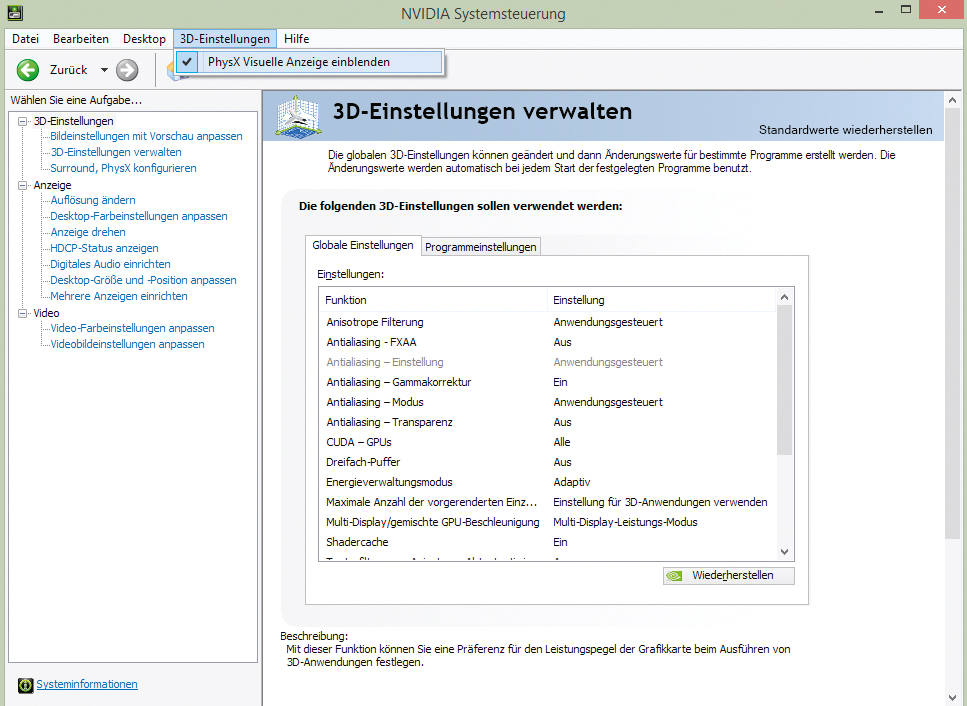The height and width of the screenshot is (706, 967).
Task: Collapse the 3D-Einstellungen tree node
Action: pyautogui.click(x=23, y=121)
